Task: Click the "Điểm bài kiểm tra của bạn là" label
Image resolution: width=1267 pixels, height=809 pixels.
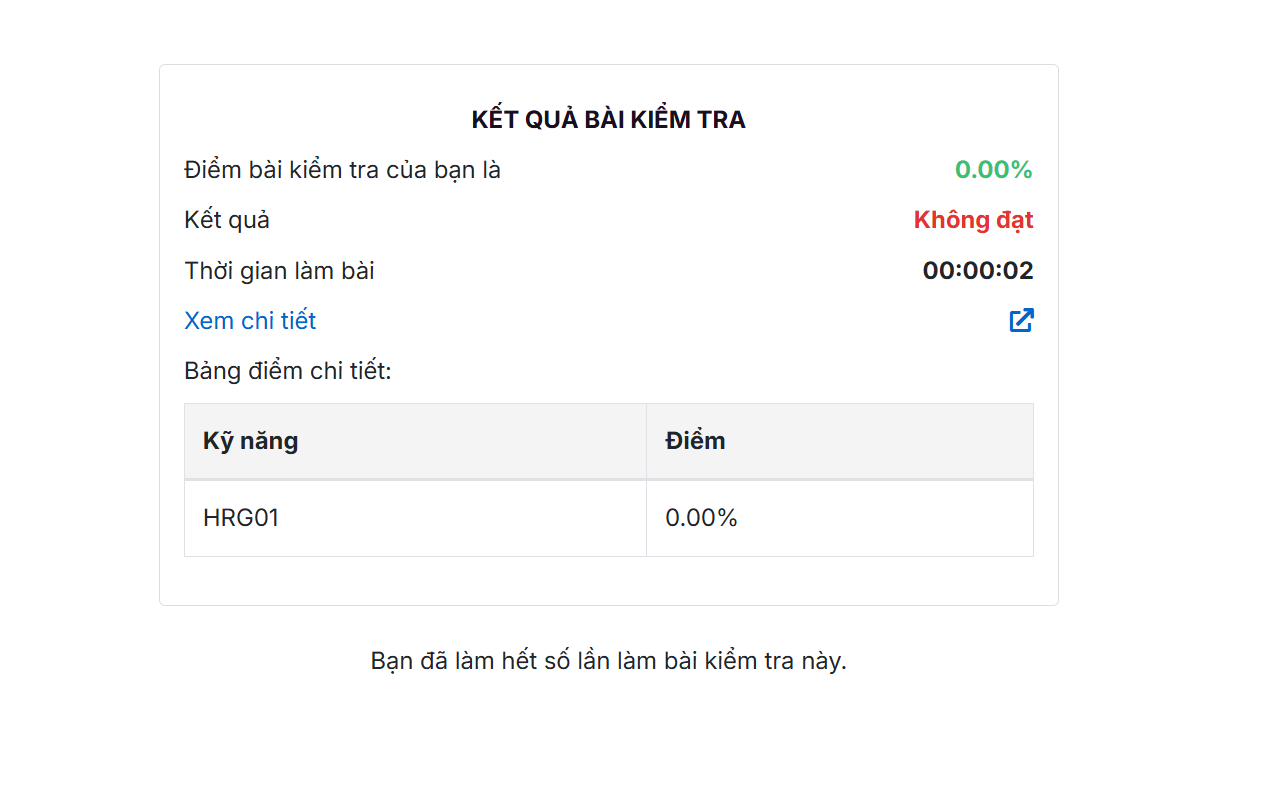Action: (x=342, y=170)
